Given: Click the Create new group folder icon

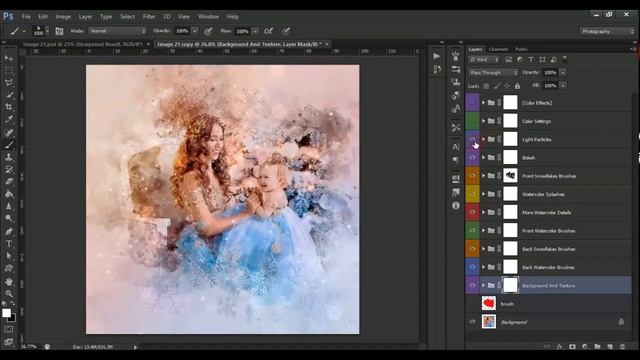Looking at the screenshot, I should click(x=597, y=347).
